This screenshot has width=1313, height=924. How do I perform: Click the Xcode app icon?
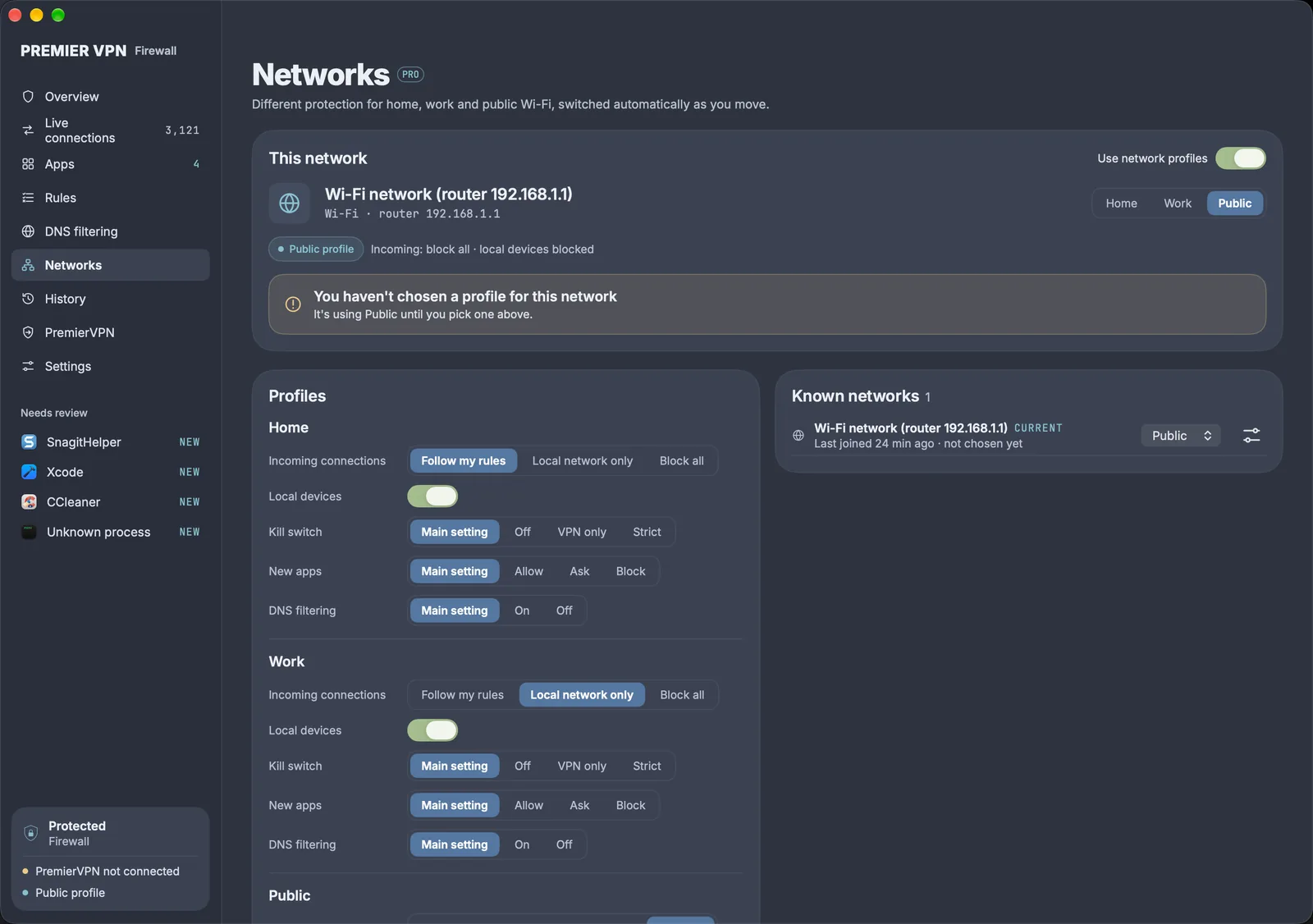click(x=29, y=472)
